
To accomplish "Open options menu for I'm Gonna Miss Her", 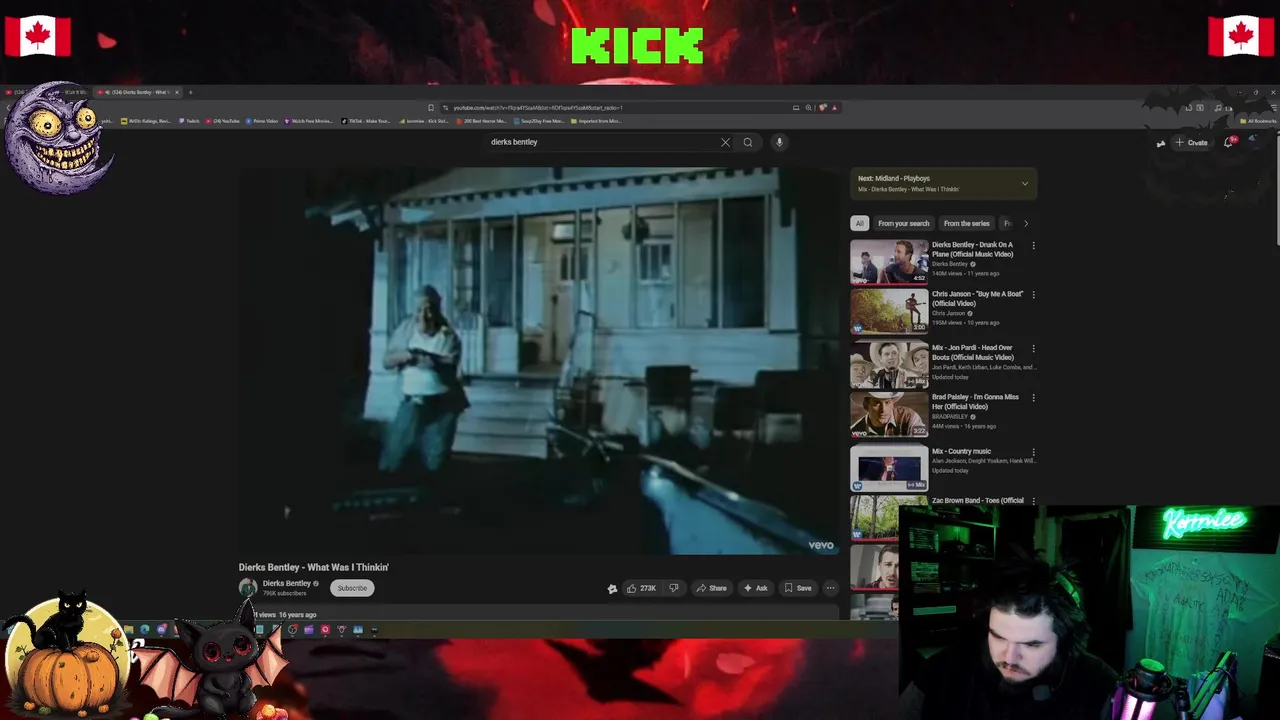I will pyautogui.click(x=1033, y=398).
